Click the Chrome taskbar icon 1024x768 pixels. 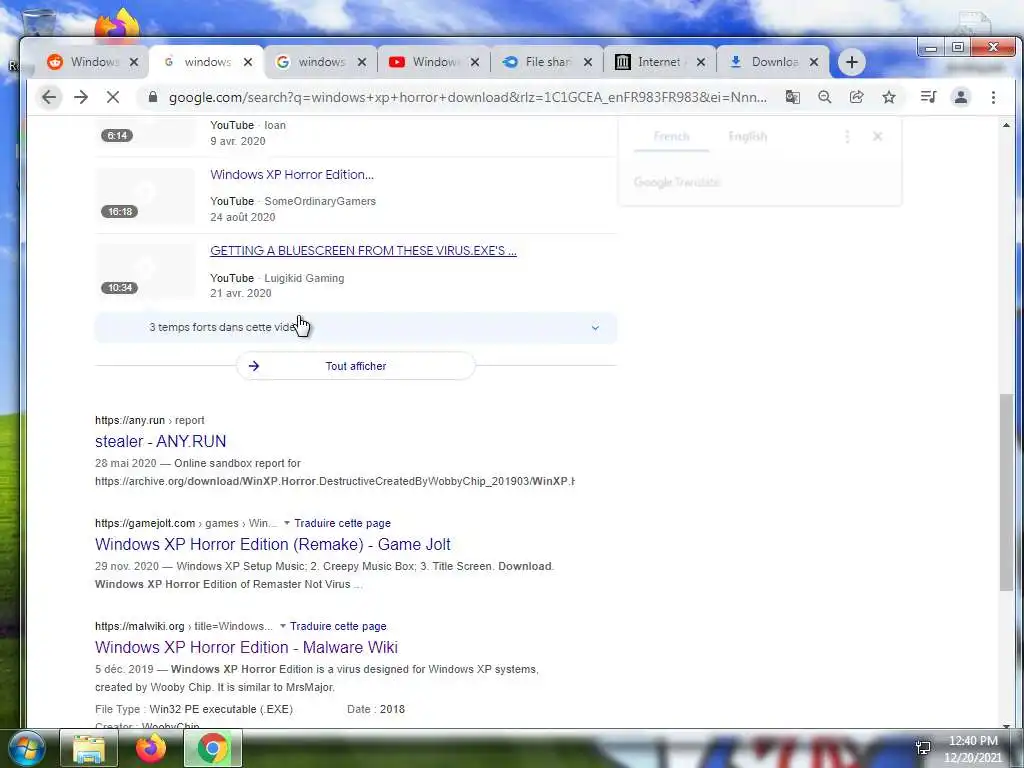pyautogui.click(x=212, y=748)
